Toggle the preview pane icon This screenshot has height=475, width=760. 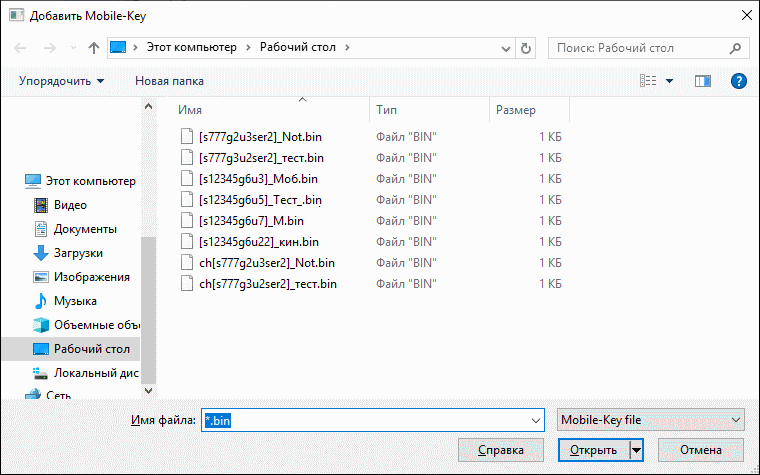702,80
